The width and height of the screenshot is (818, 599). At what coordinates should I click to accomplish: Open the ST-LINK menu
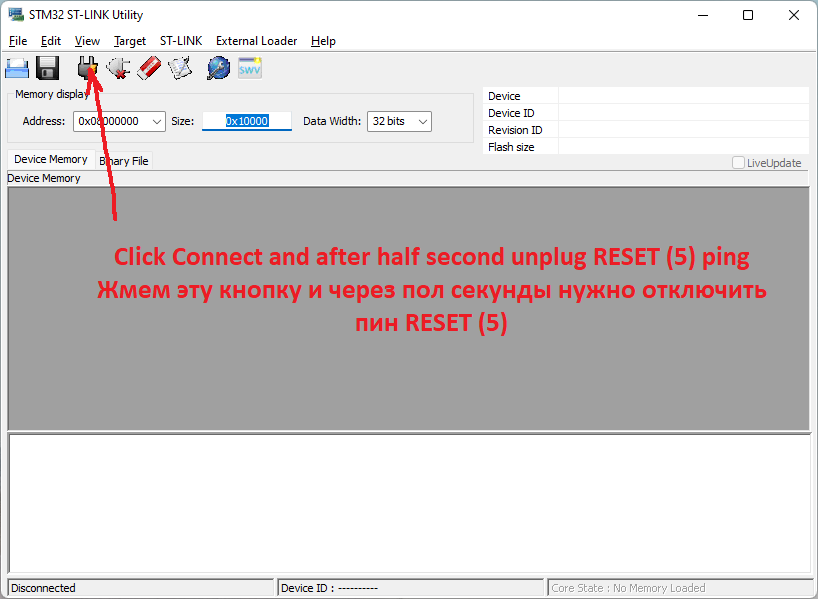(x=181, y=41)
